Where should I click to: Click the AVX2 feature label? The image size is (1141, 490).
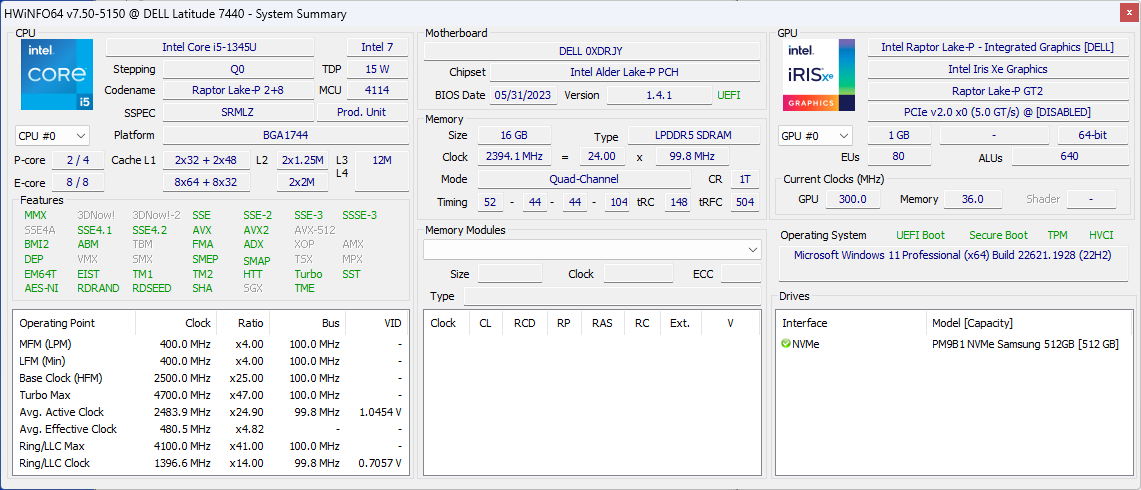pos(257,229)
